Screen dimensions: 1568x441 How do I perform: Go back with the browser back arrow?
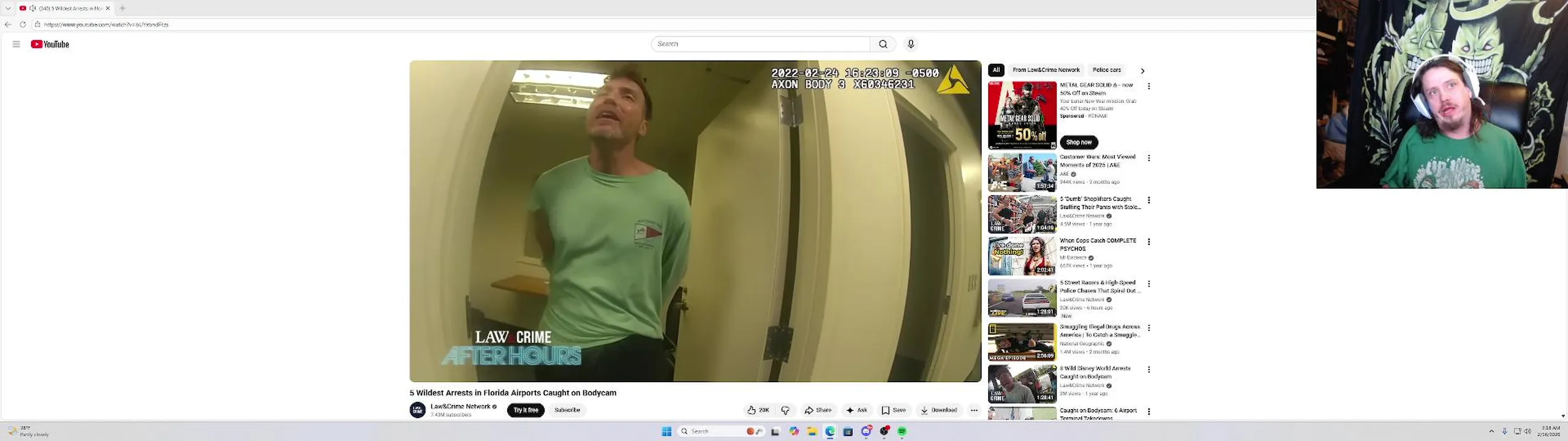point(8,24)
